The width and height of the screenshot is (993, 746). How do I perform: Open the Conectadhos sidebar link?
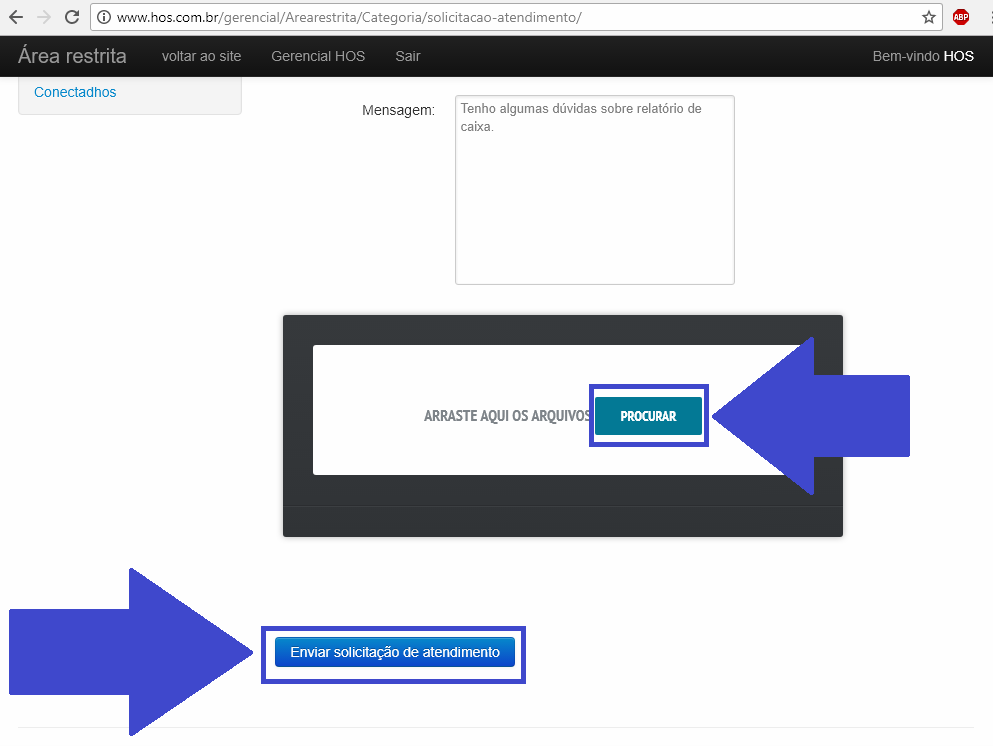pos(75,92)
